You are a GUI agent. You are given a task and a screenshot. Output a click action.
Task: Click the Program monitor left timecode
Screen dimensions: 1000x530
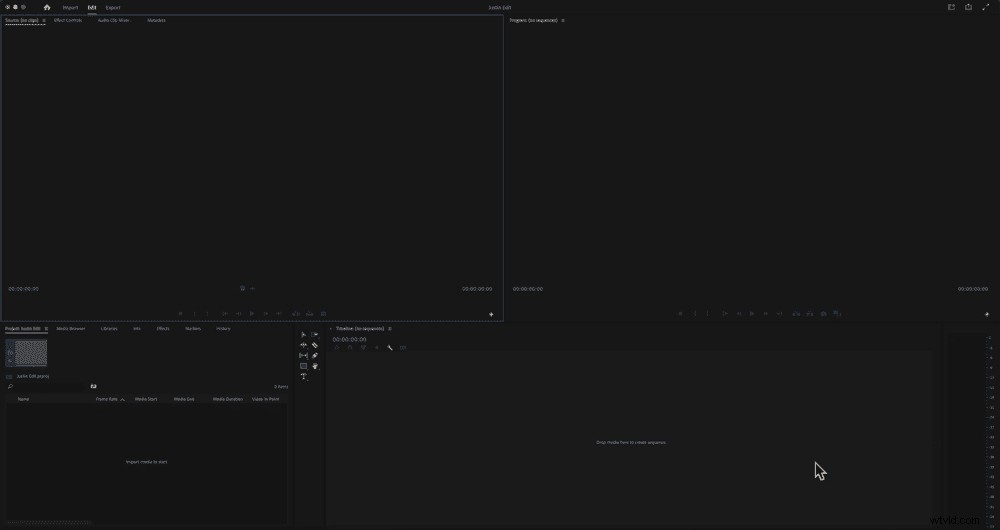pyautogui.click(x=528, y=289)
